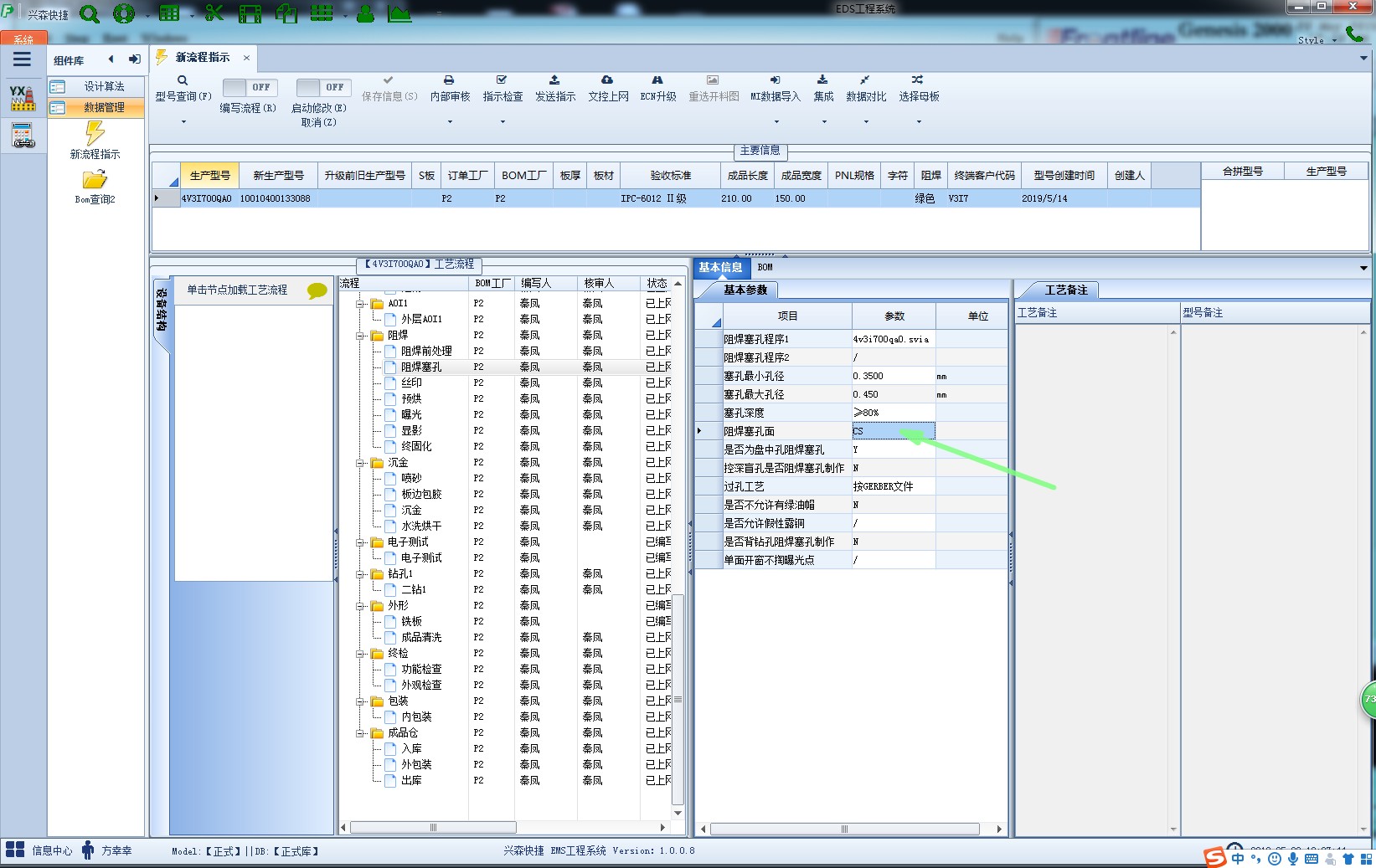Image resolution: width=1376 pixels, height=868 pixels.
Task: Click the green lifebuoy help icon
Action: tap(124, 13)
